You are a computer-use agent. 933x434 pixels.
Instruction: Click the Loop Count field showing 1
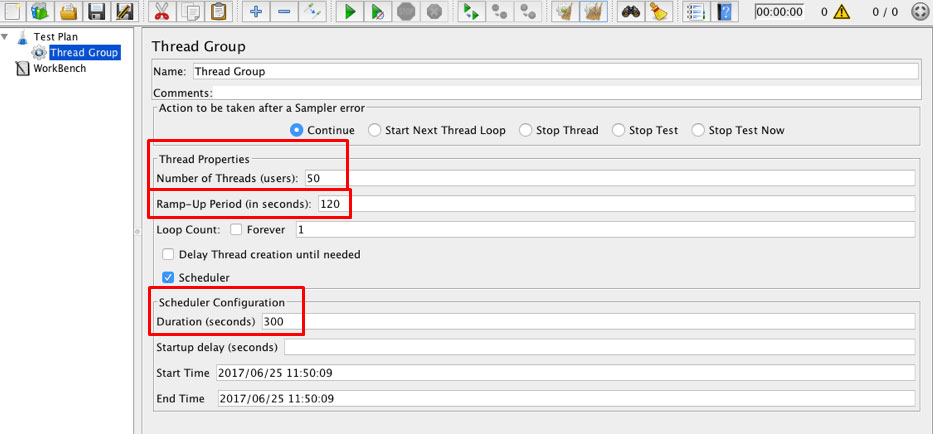coord(605,229)
